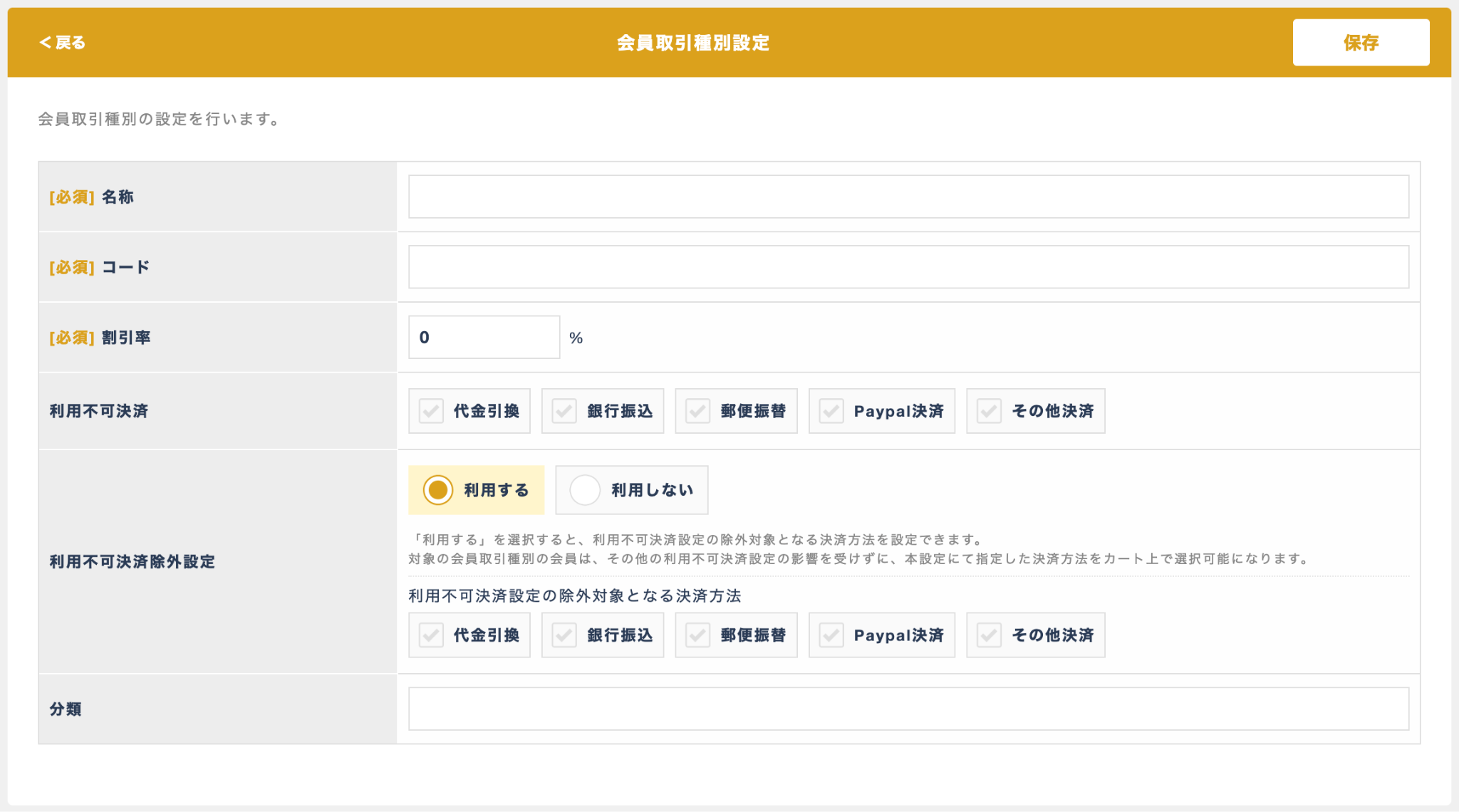Check 銀行振込 under 利用不可決済
The width and height of the screenshot is (1459, 812).
pyautogui.click(x=565, y=411)
